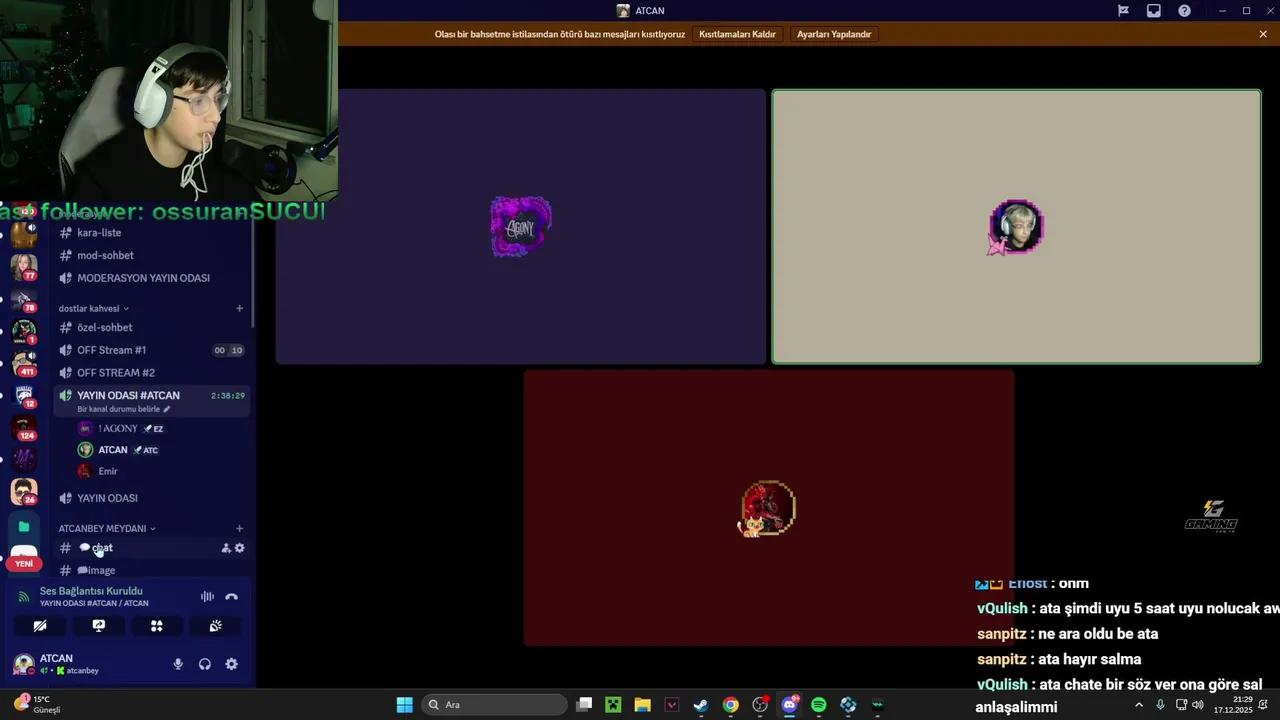Viewport: 1280px width, 720px height.
Task: Toggle noise suppression waveform icon
Action: coord(207,597)
